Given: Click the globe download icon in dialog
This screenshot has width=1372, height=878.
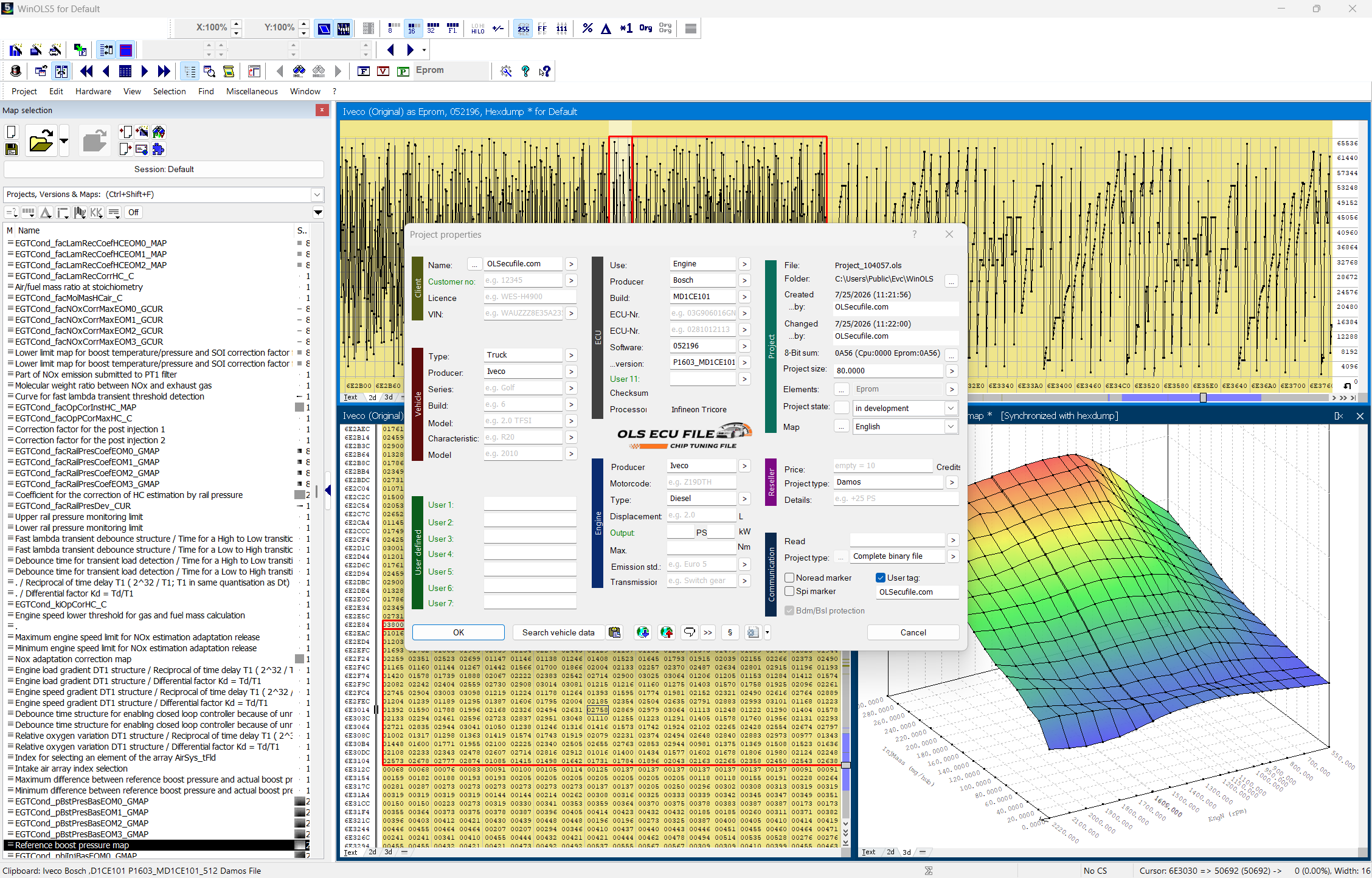Looking at the screenshot, I should 643,632.
